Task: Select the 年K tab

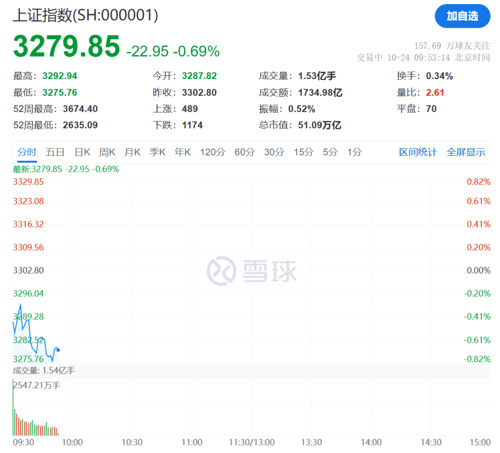Action: pyautogui.click(x=183, y=152)
